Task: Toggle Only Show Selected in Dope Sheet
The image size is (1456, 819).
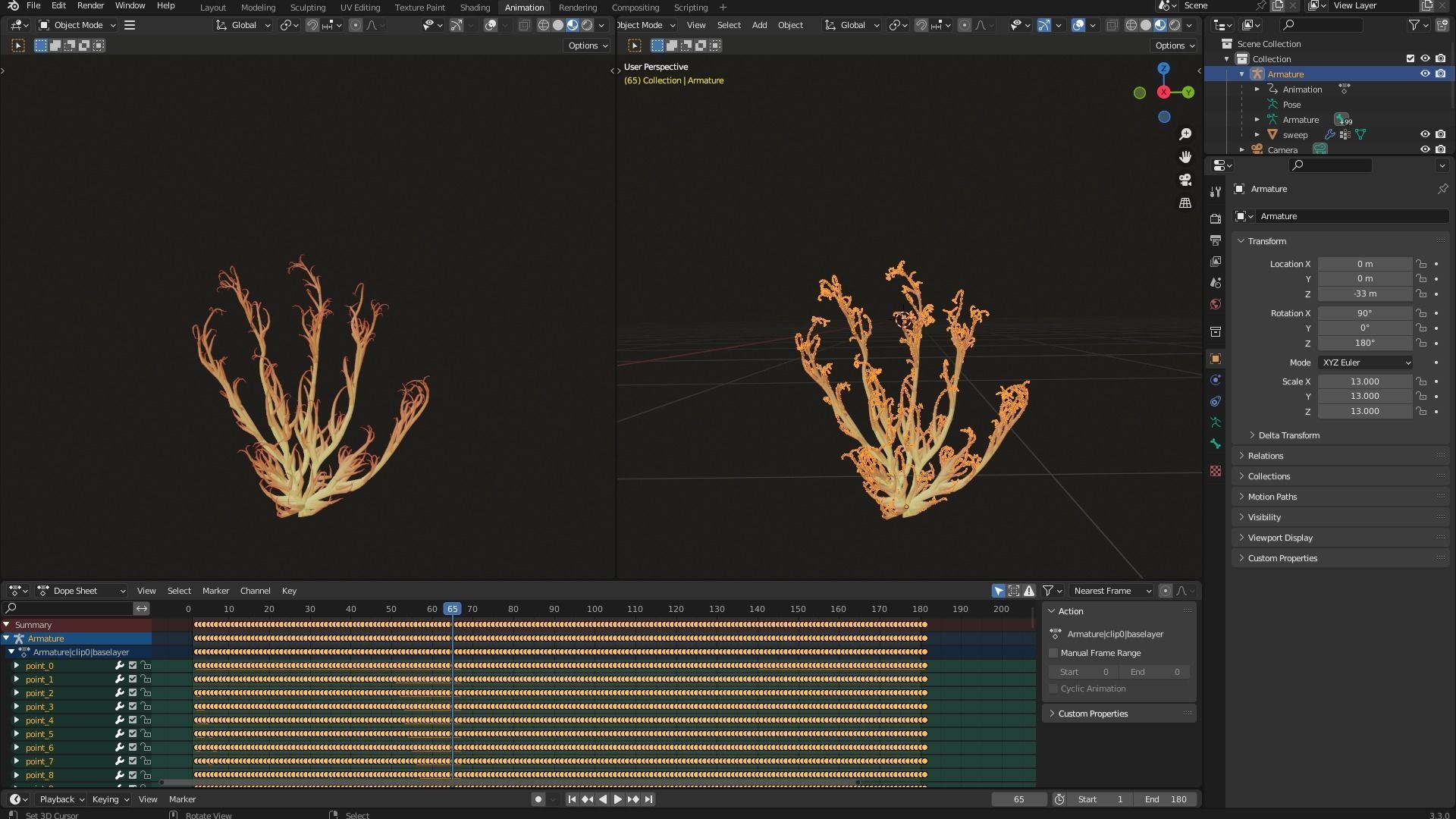Action: click(x=999, y=591)
